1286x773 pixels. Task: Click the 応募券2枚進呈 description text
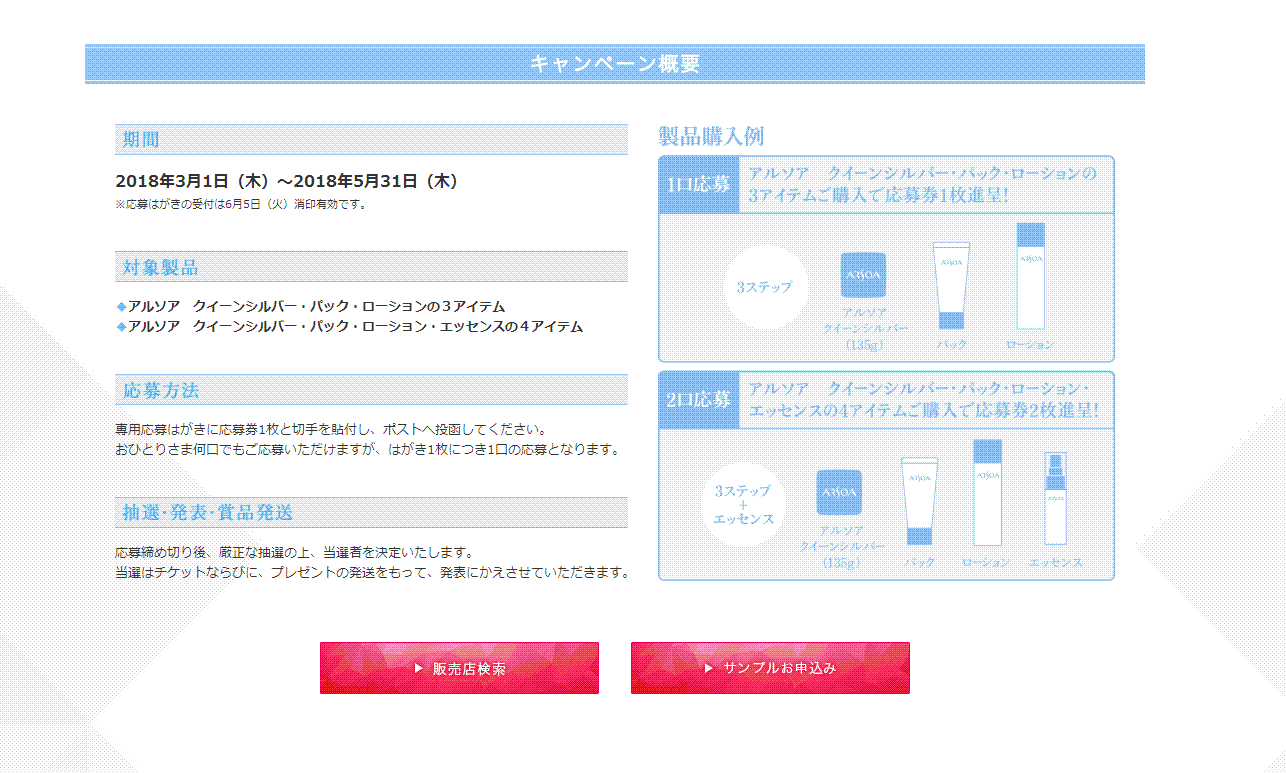924,400
